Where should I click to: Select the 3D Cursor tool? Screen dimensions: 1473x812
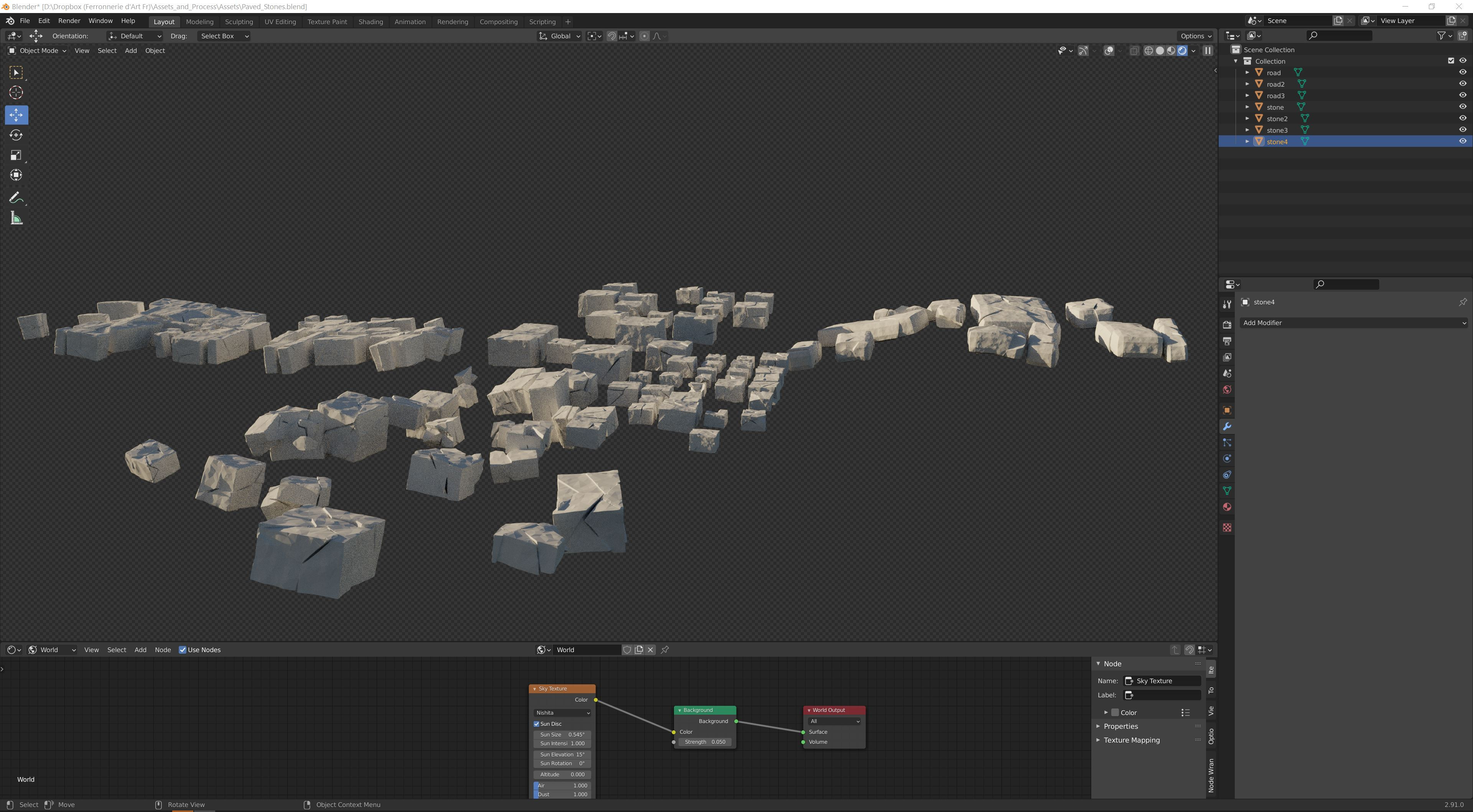pos(16,92)
